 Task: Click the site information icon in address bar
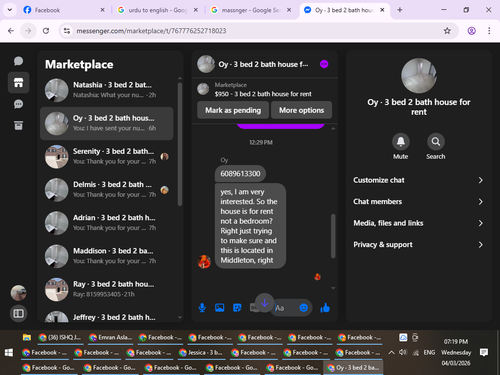tap(67, 31)
